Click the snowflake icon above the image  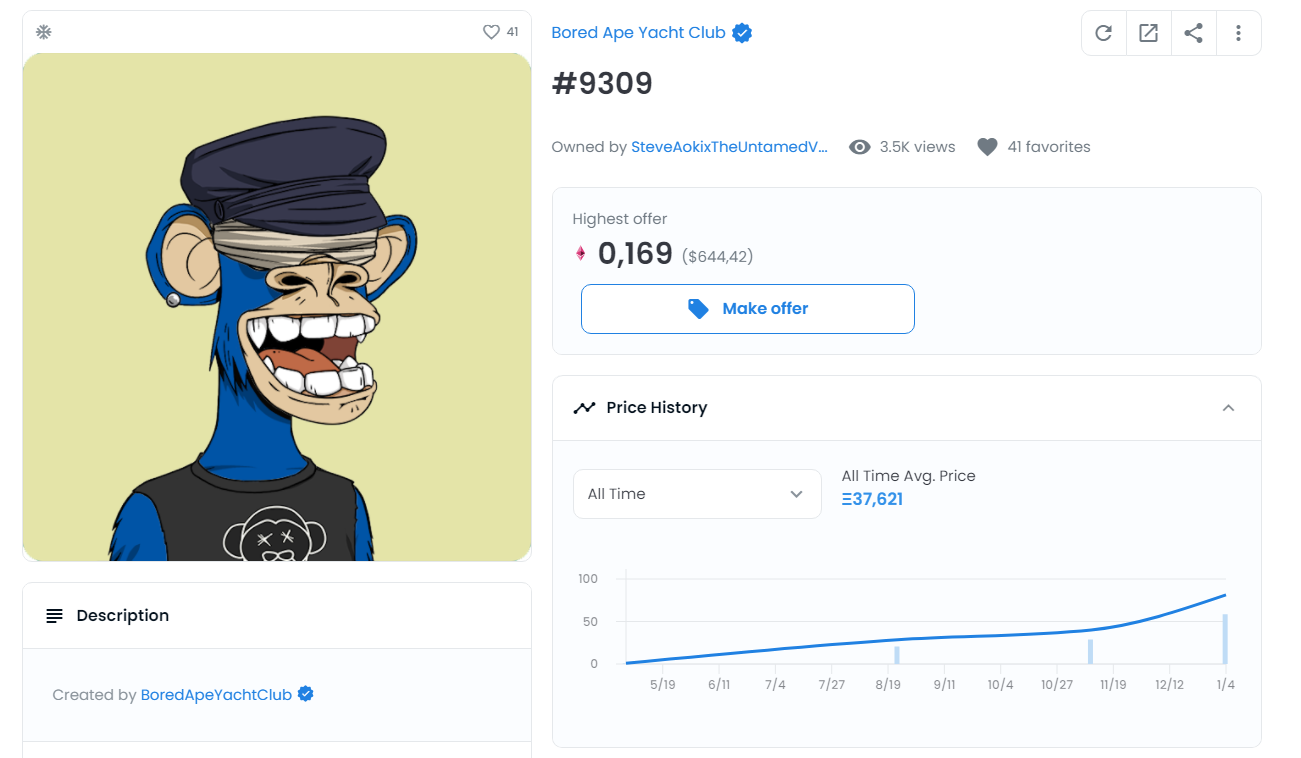point(44,32)
